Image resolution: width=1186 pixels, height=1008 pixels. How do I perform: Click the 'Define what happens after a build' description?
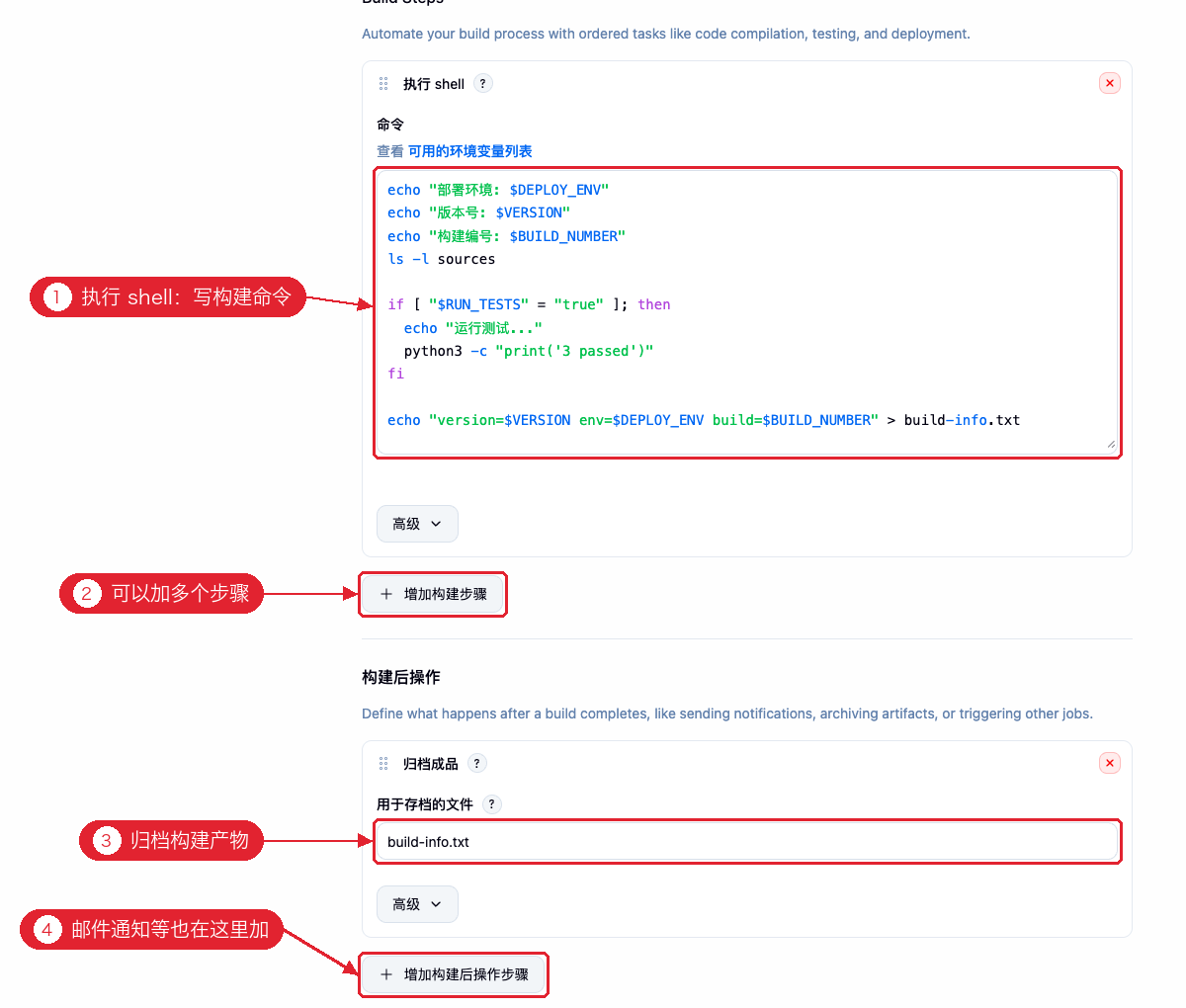point(727,714)
